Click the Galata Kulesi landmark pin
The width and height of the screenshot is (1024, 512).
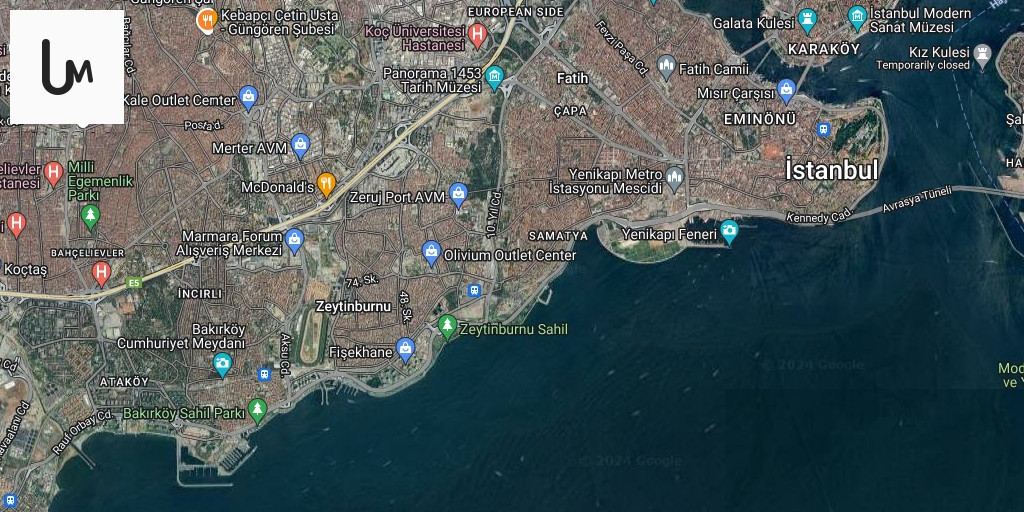click(x=808, y=21)
